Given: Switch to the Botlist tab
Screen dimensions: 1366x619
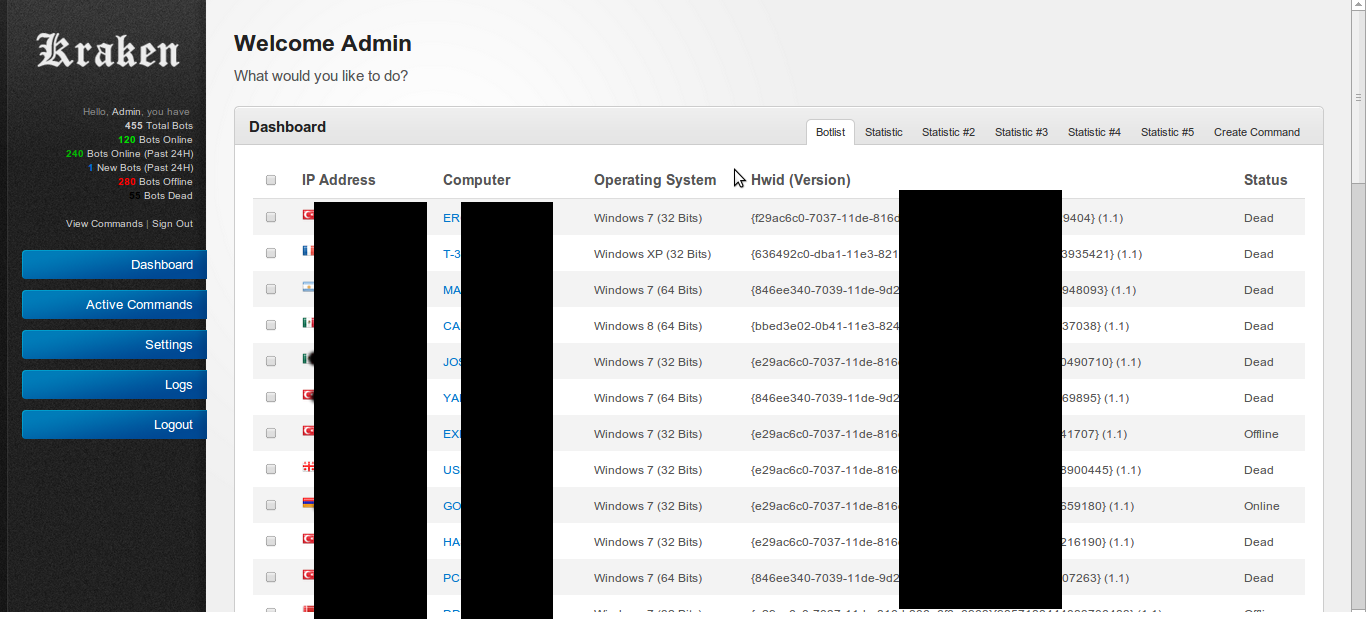Looking at the screenshot, I should click(830, 132).
